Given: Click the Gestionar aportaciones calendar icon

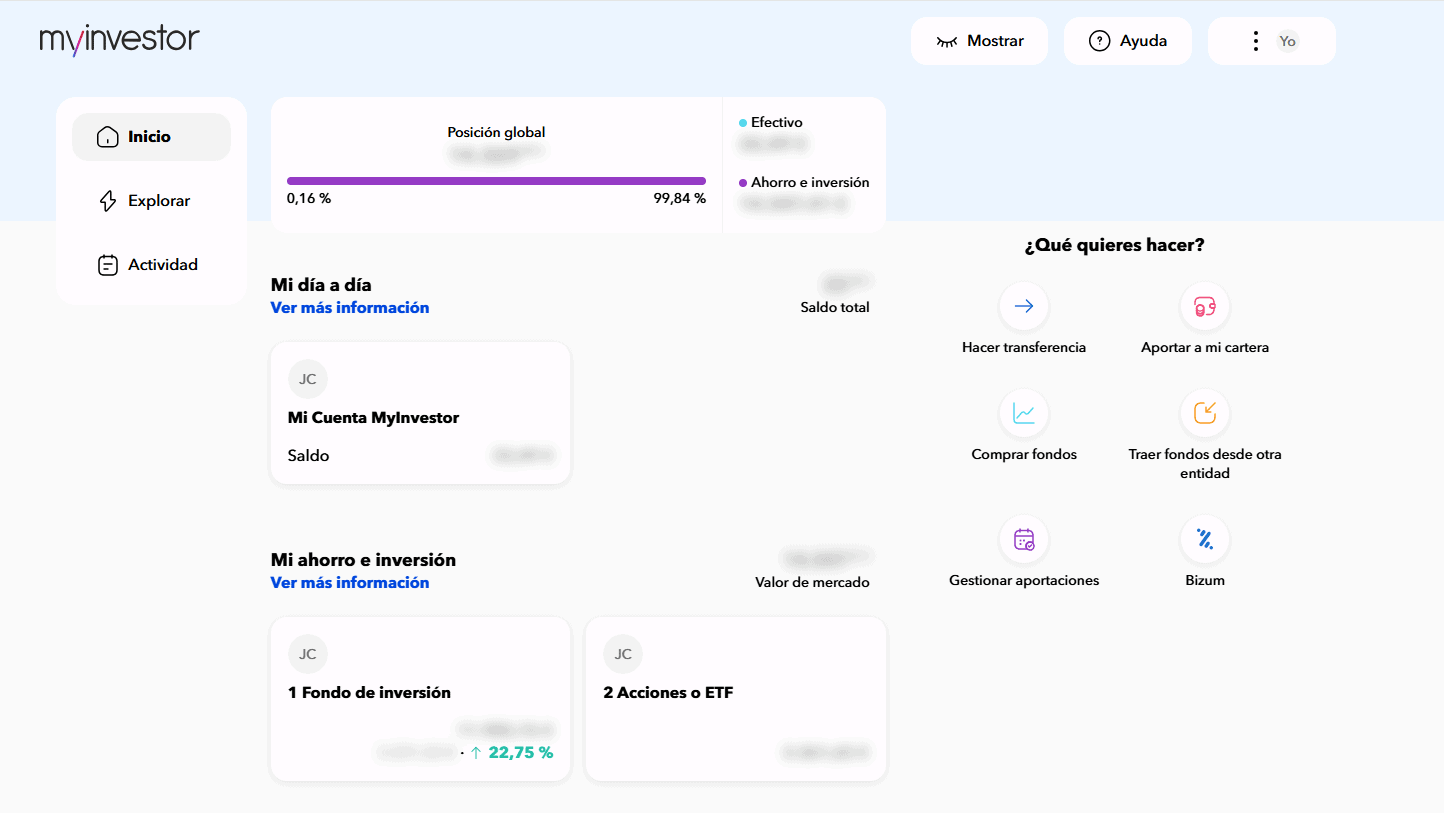Looking at the screenshot, I should pyautogui.click(x=1024, y=539).
